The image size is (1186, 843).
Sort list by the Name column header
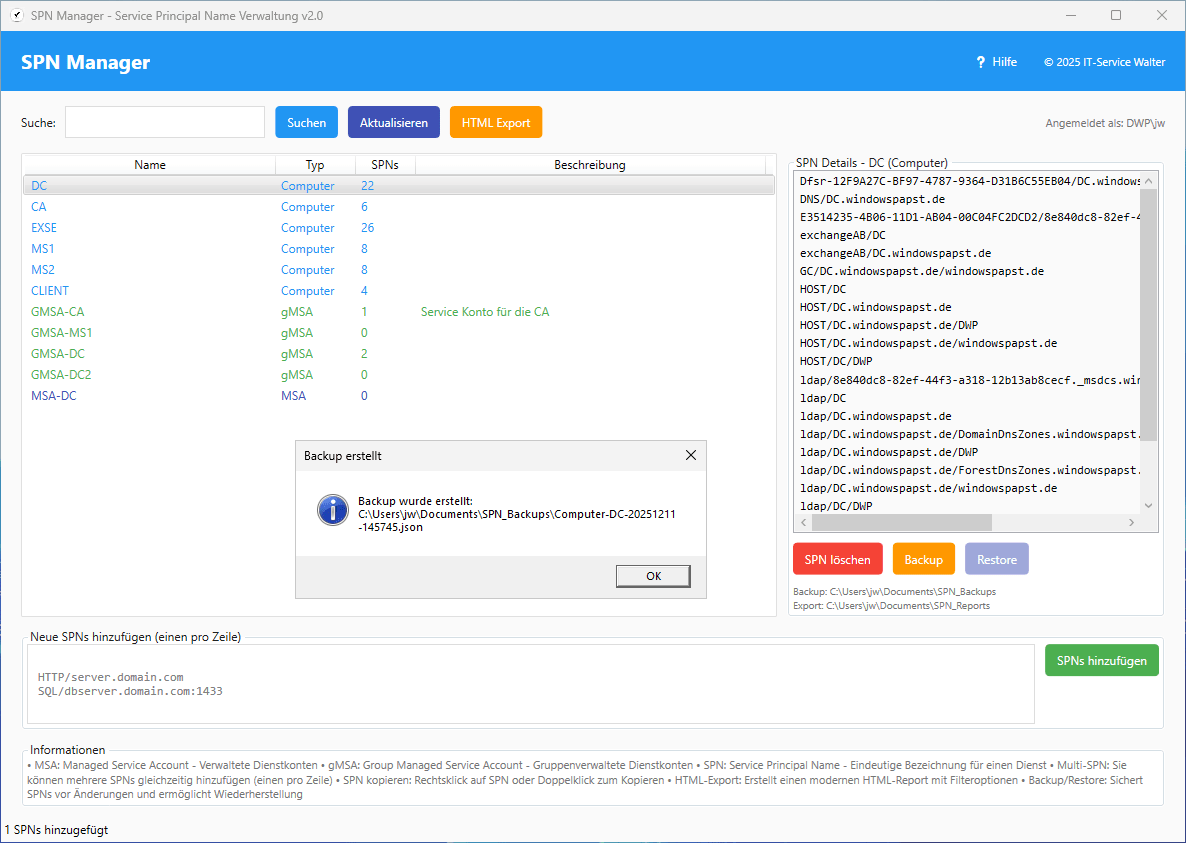(x=150, y=165)
